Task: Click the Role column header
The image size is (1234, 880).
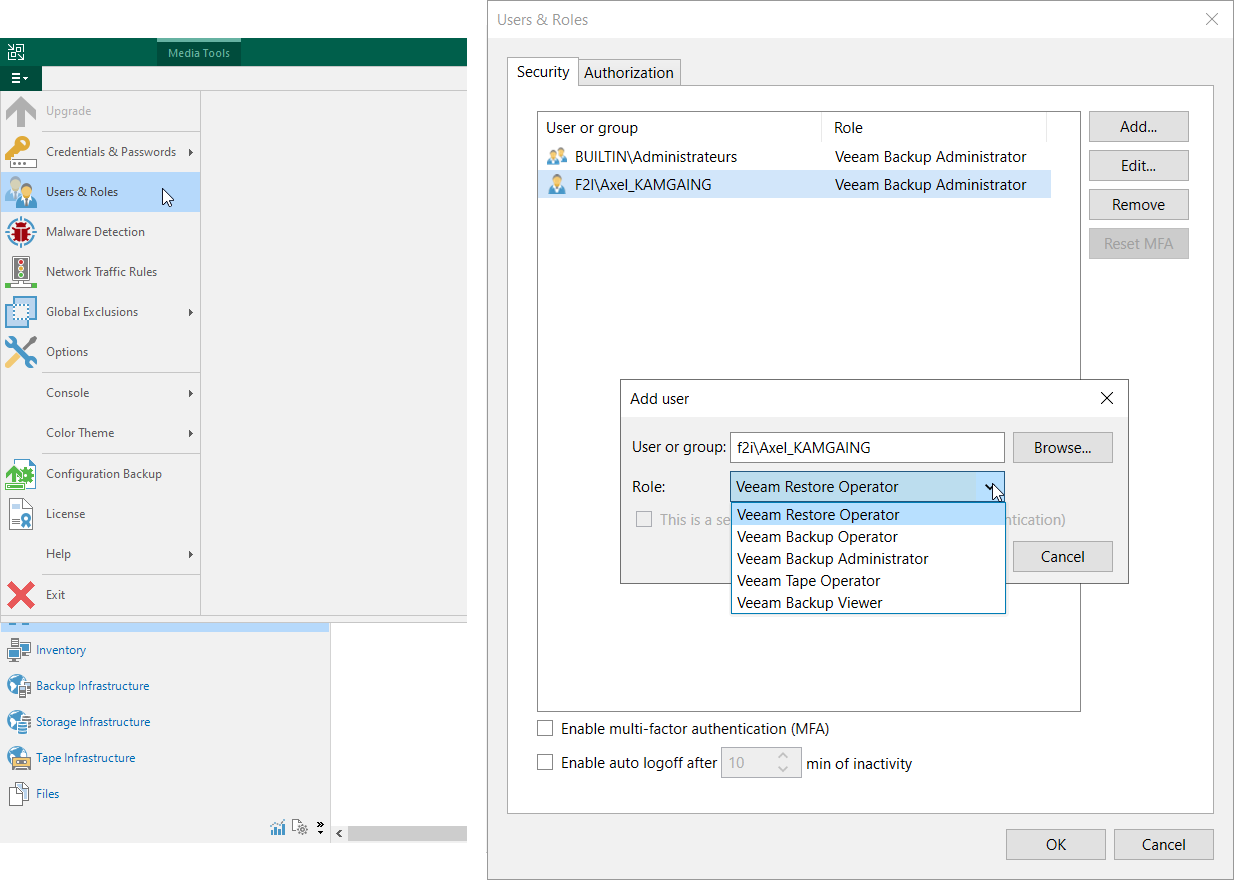Action: pos(934,128)
